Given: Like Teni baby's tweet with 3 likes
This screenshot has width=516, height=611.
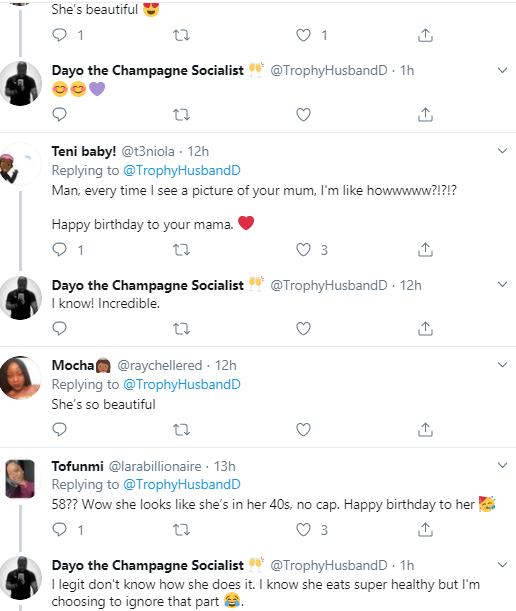Looking at the screenshot, I should [303, 249].
